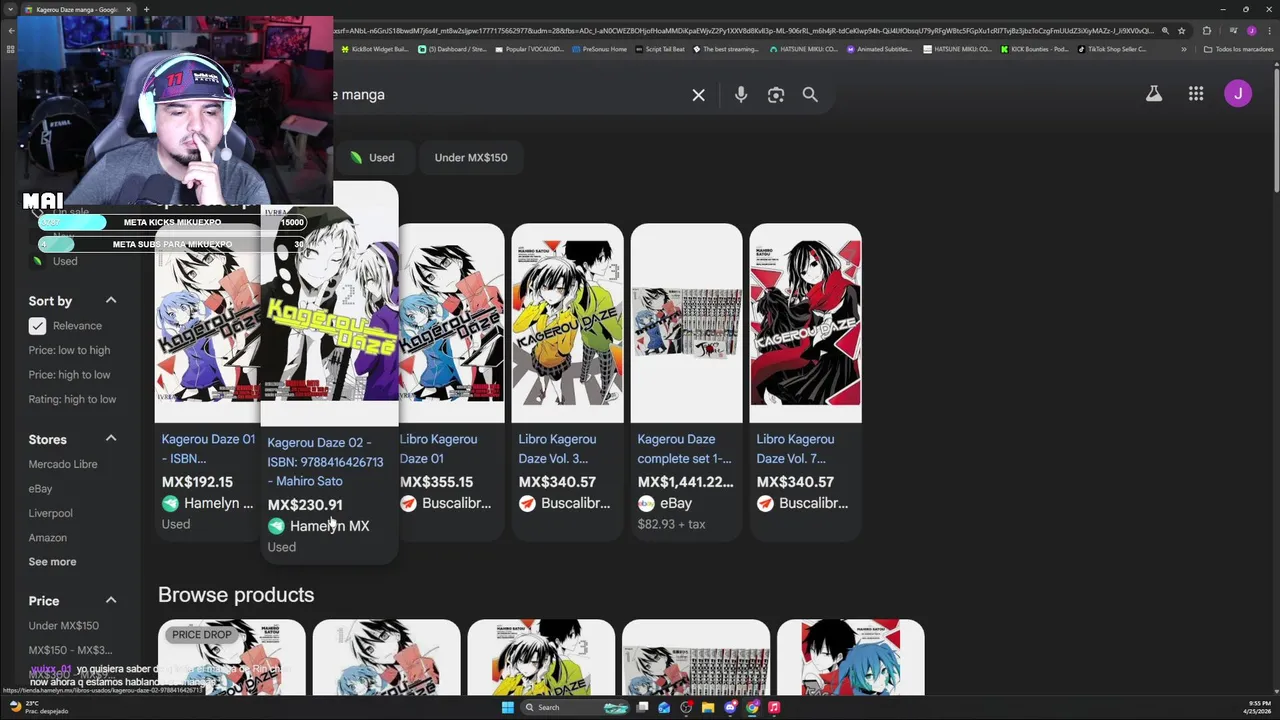This screenshot has width=1280, height=720.
Task: Open Script Tail Beat bookmark
Action: click(660, 49)
